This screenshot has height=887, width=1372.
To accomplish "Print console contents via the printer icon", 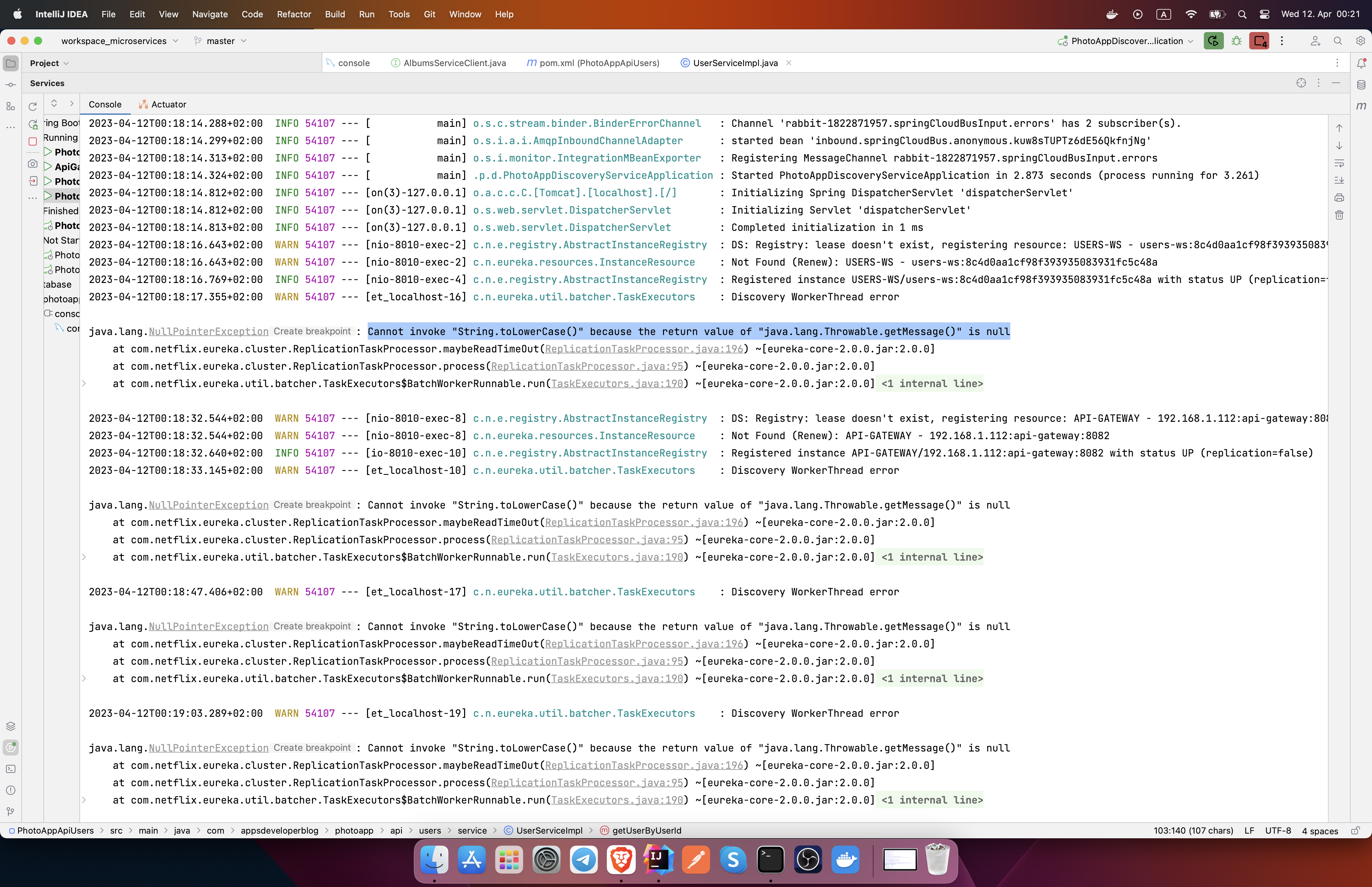I will tap(1339, 198).
